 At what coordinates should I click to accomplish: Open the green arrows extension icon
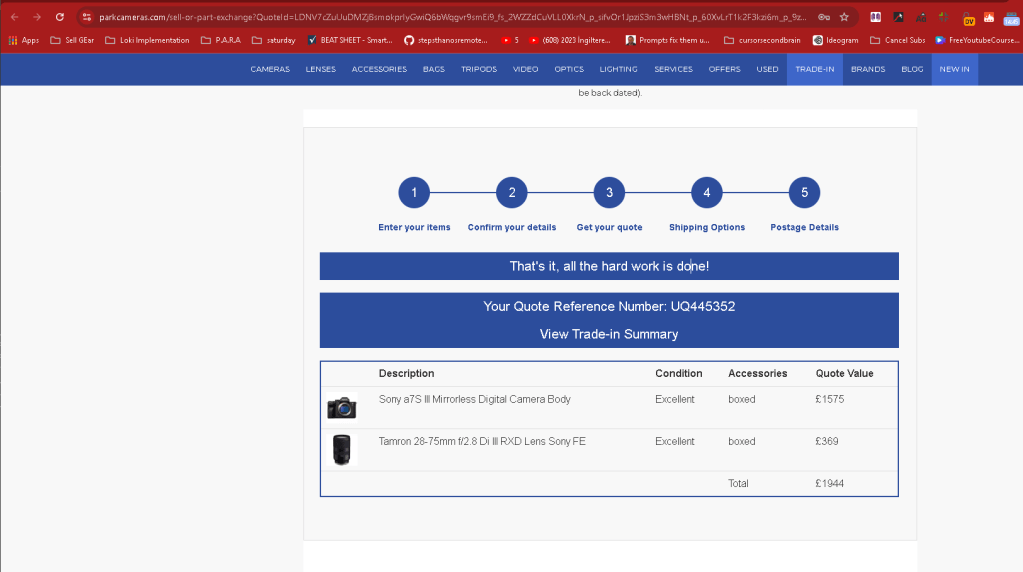click(943, 18)
